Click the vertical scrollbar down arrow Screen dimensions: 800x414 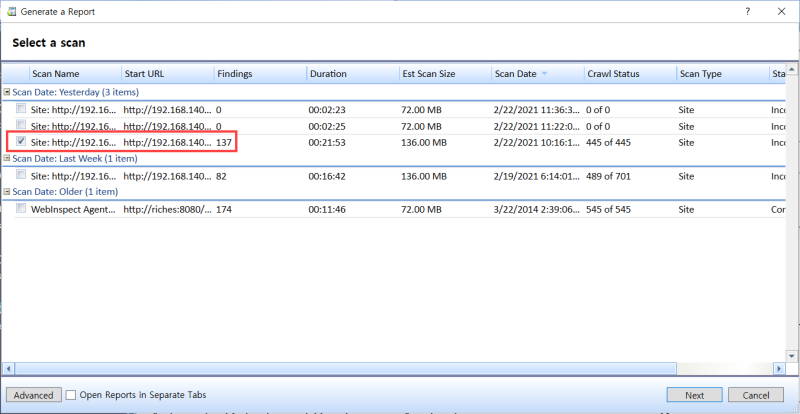(791, 356)
